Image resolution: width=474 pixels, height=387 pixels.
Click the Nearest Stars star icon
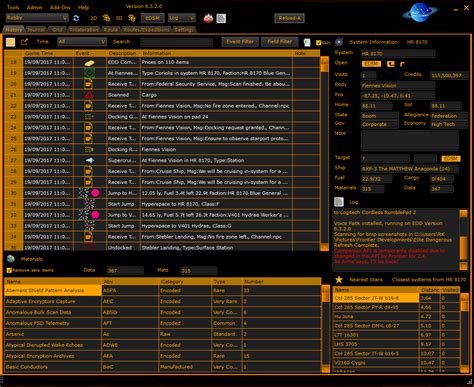coord(339,279)
